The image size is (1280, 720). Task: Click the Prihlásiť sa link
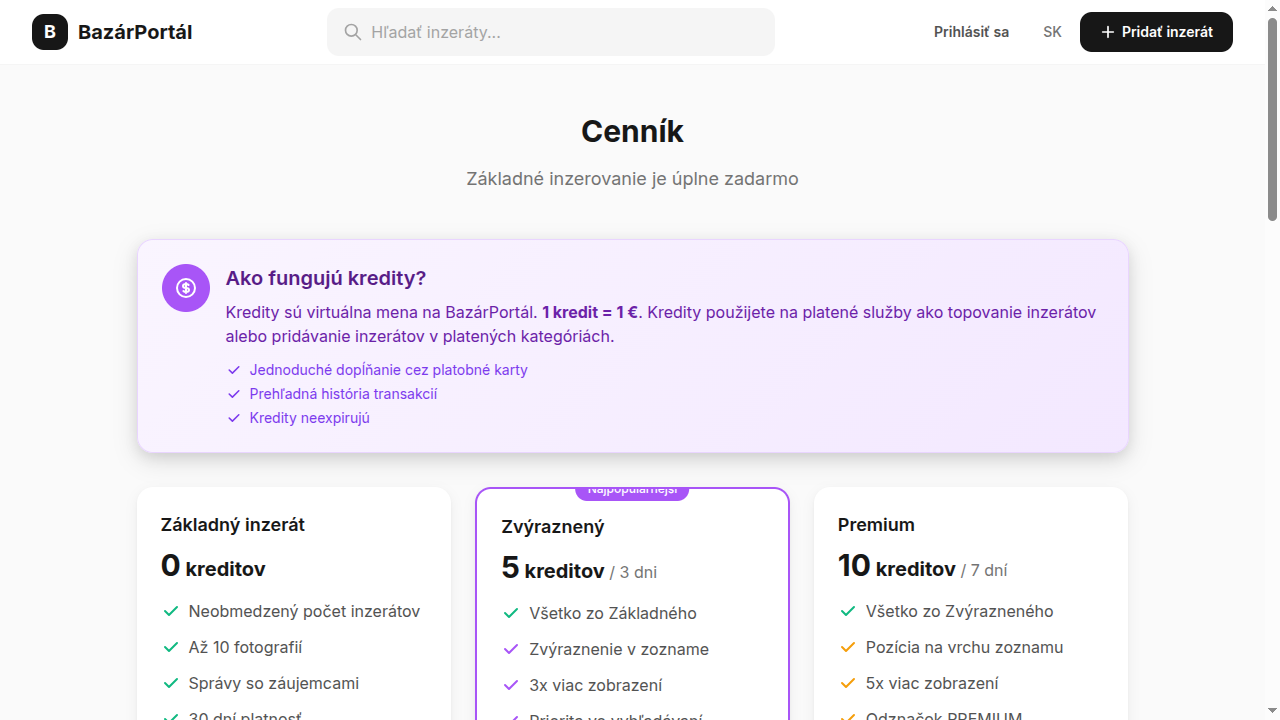click(971, 31)
